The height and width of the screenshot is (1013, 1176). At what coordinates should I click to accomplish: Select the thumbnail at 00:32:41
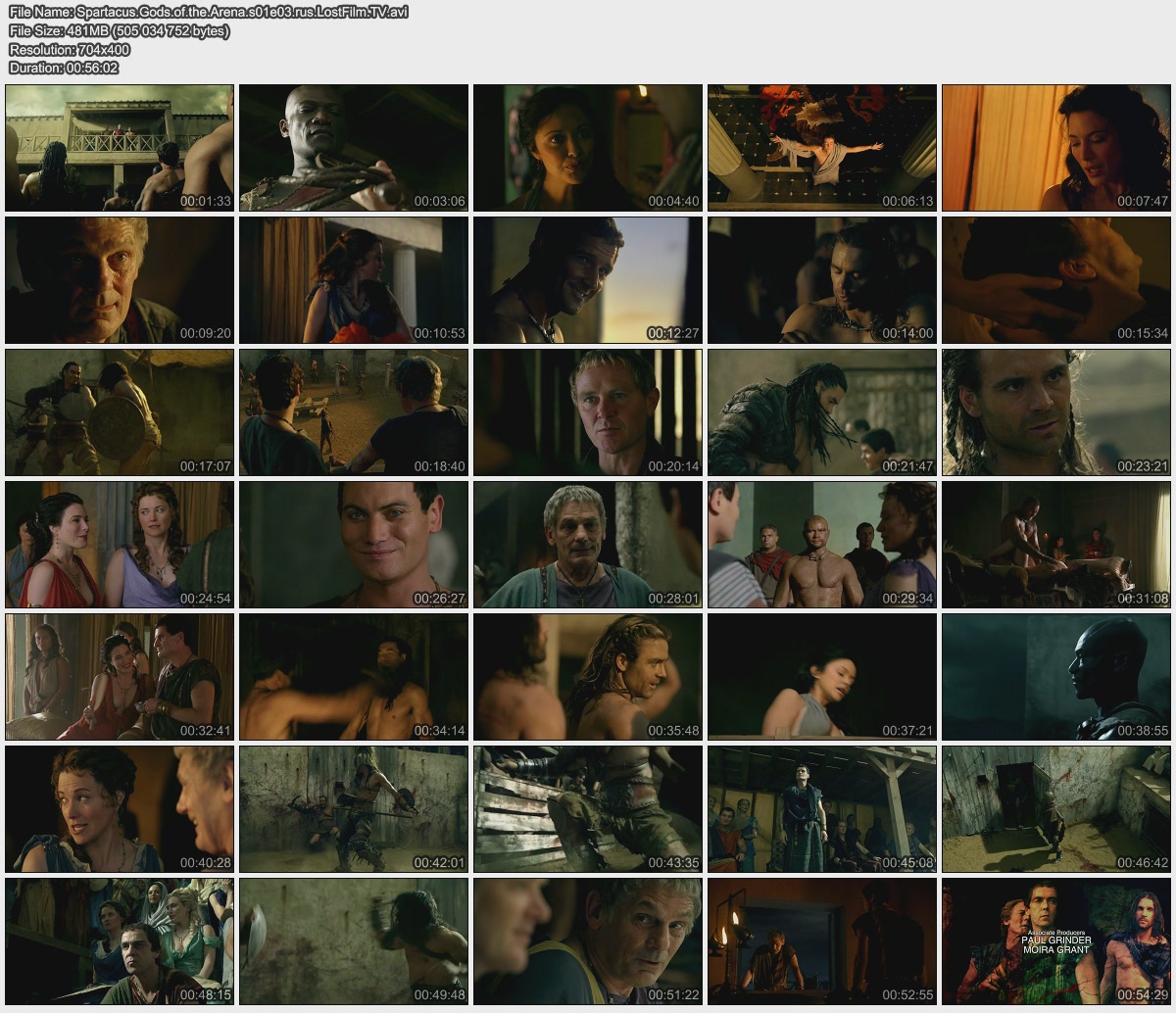pyautogui.click(x=120, y=677)
